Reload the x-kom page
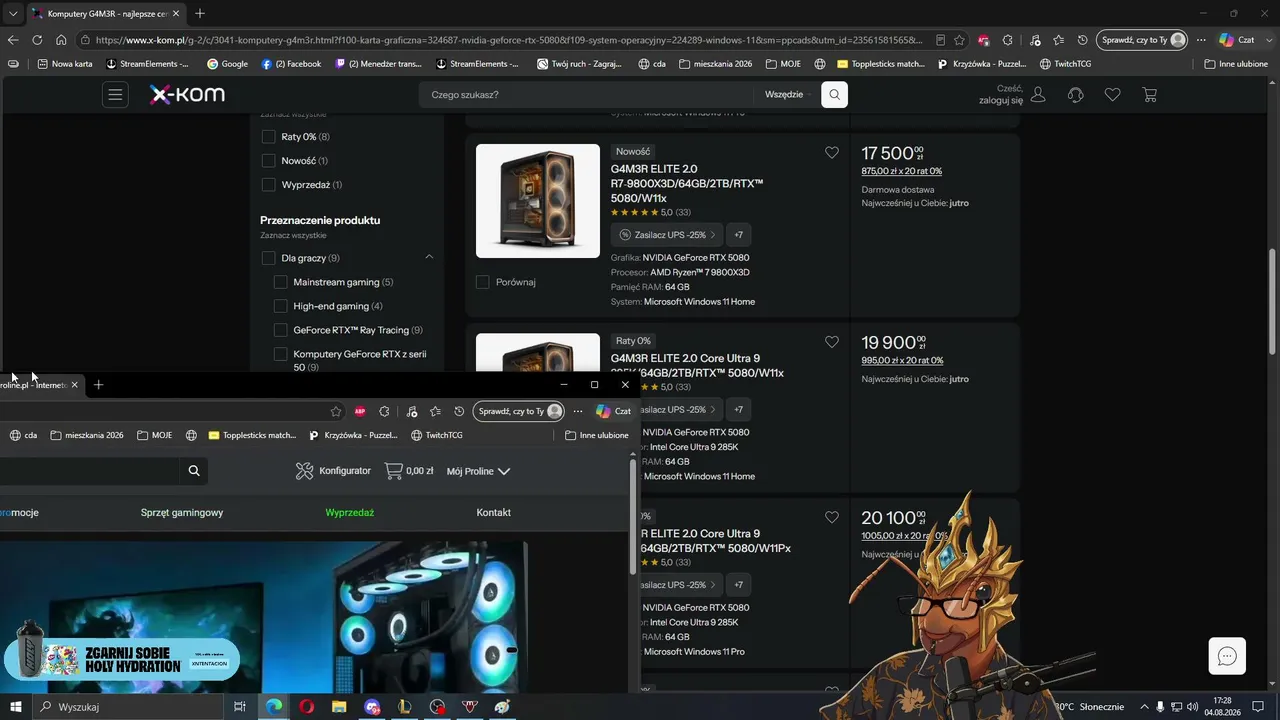 coord(37,40)
